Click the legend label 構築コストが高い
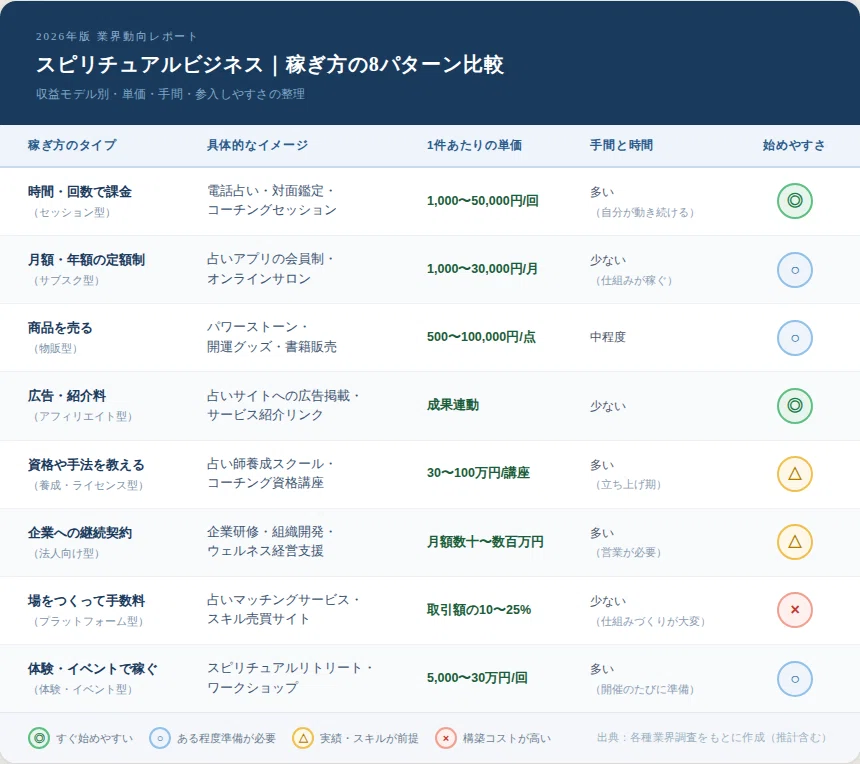 click(507, 739)
